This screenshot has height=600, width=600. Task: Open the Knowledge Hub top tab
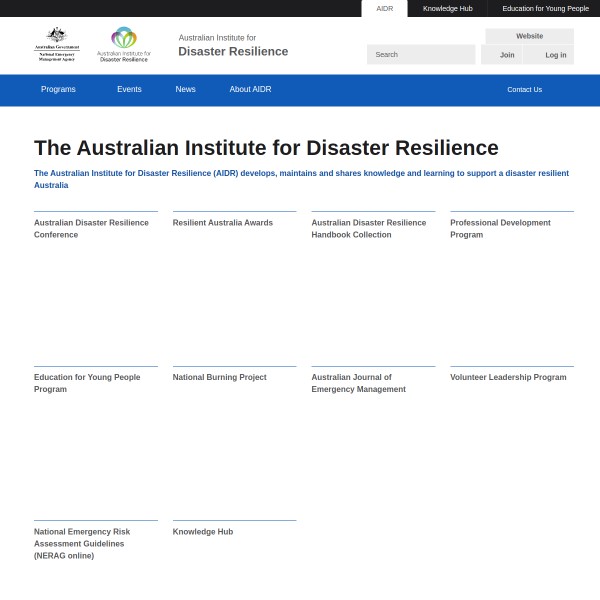coord(447,8)
